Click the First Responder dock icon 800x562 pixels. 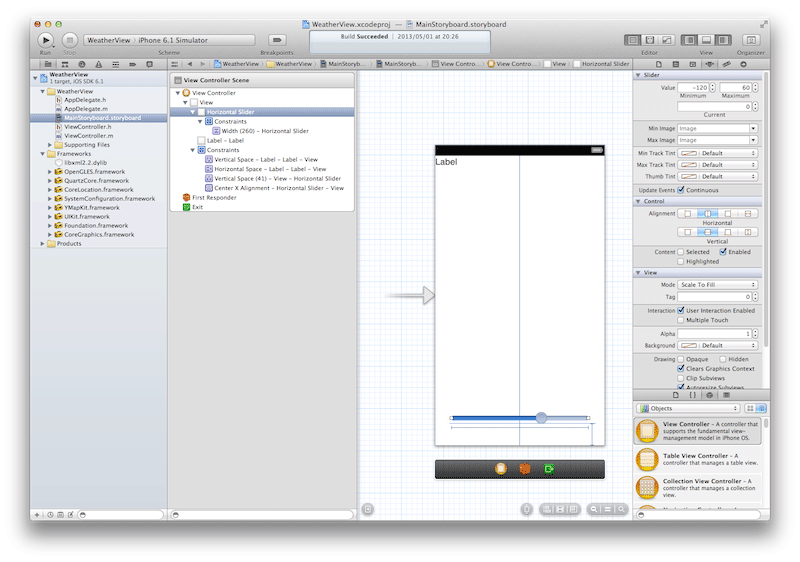coord(524,469)
